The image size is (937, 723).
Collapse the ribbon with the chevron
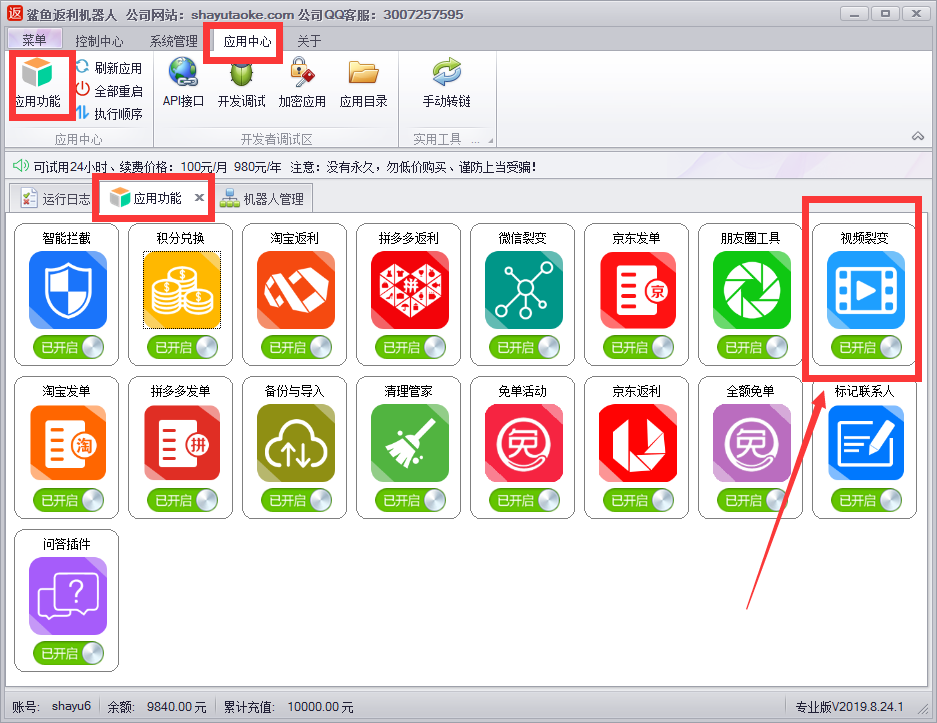click(917, 136)
